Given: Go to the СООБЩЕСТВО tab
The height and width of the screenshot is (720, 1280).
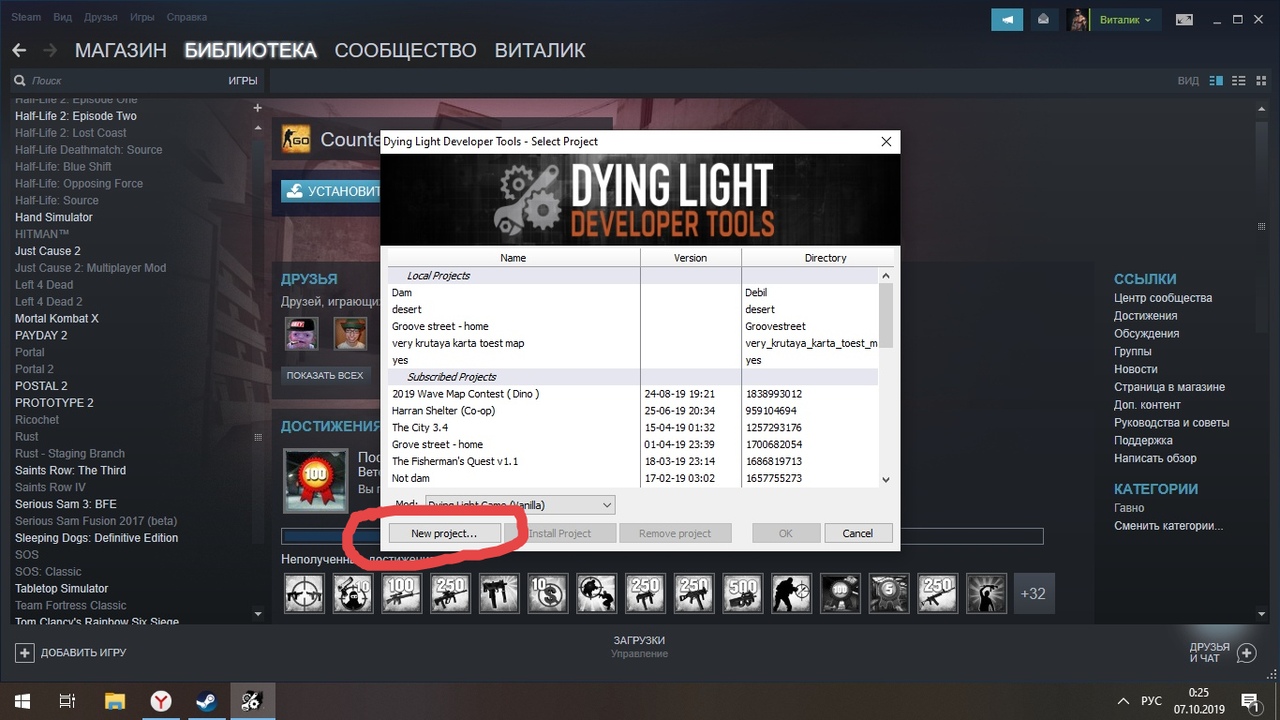Looking at the screenshot, I should tap(405, 50).
